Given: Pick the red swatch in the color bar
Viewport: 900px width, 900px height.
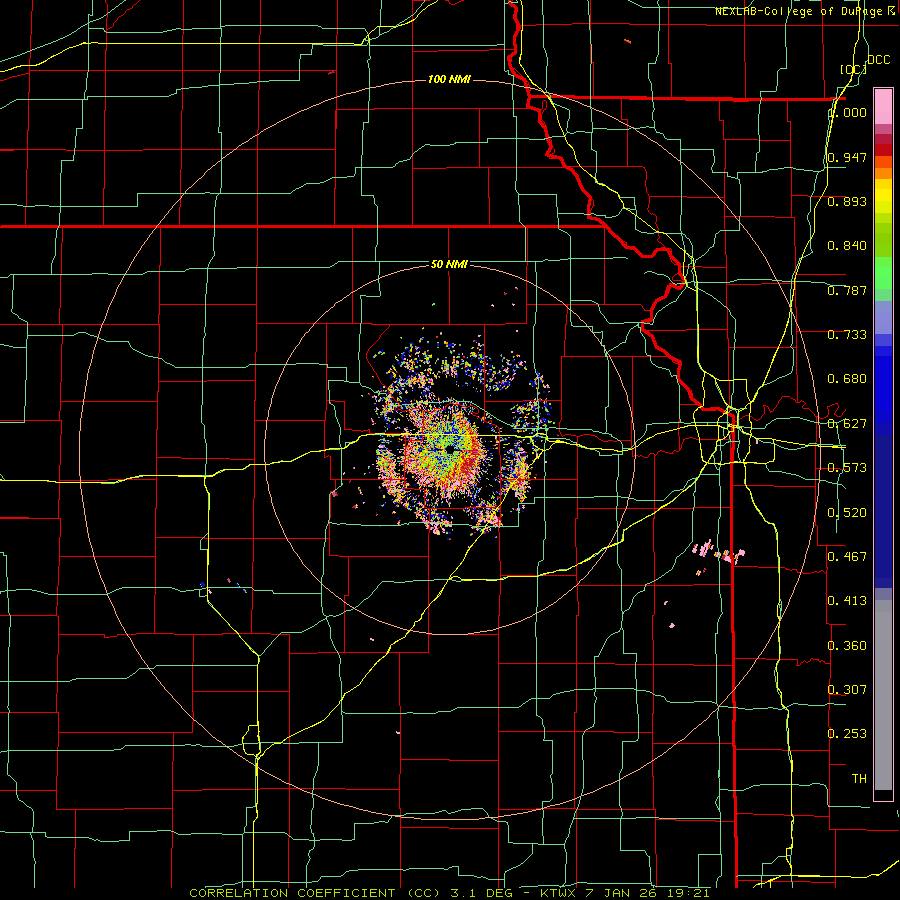Looking at the screenshot, I should (883, 150).
